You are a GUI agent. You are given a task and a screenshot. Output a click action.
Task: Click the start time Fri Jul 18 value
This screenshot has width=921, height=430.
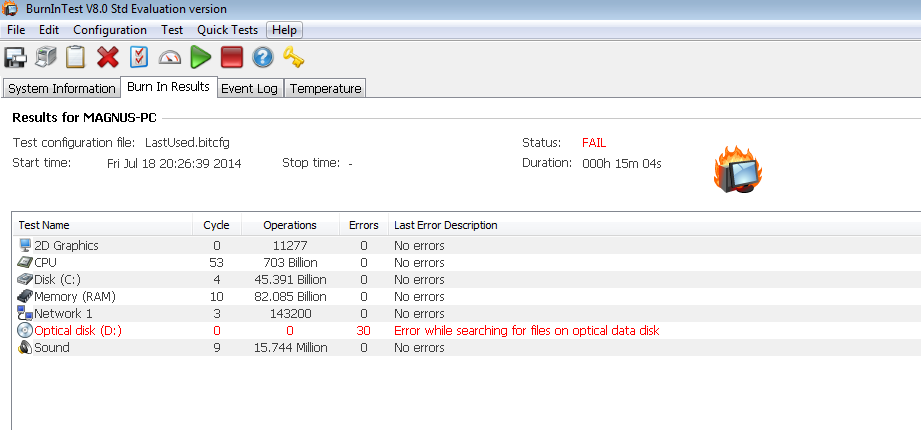tap(174, 164)
